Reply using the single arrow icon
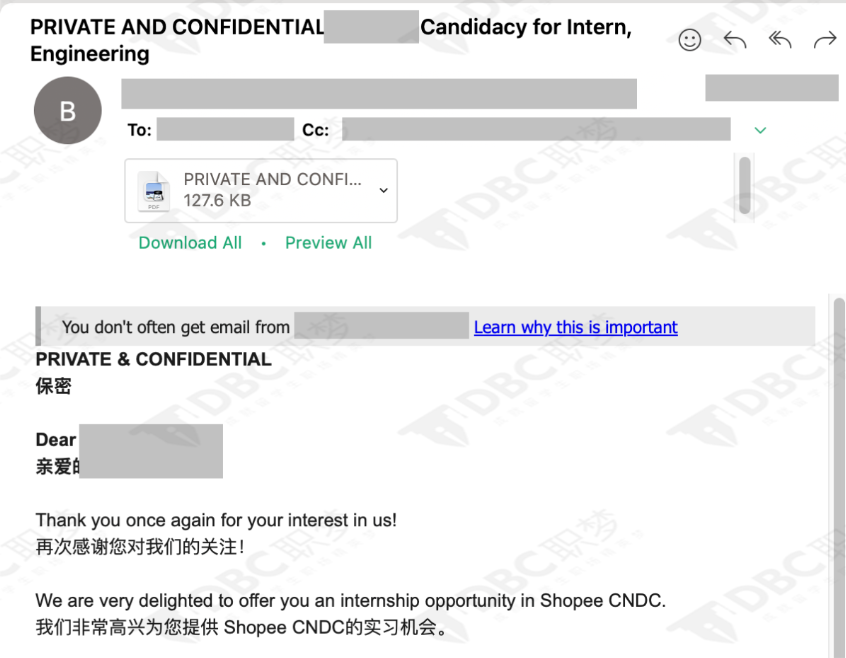The width and height of the screenshot is (846, 658). [x=735, y=40]
